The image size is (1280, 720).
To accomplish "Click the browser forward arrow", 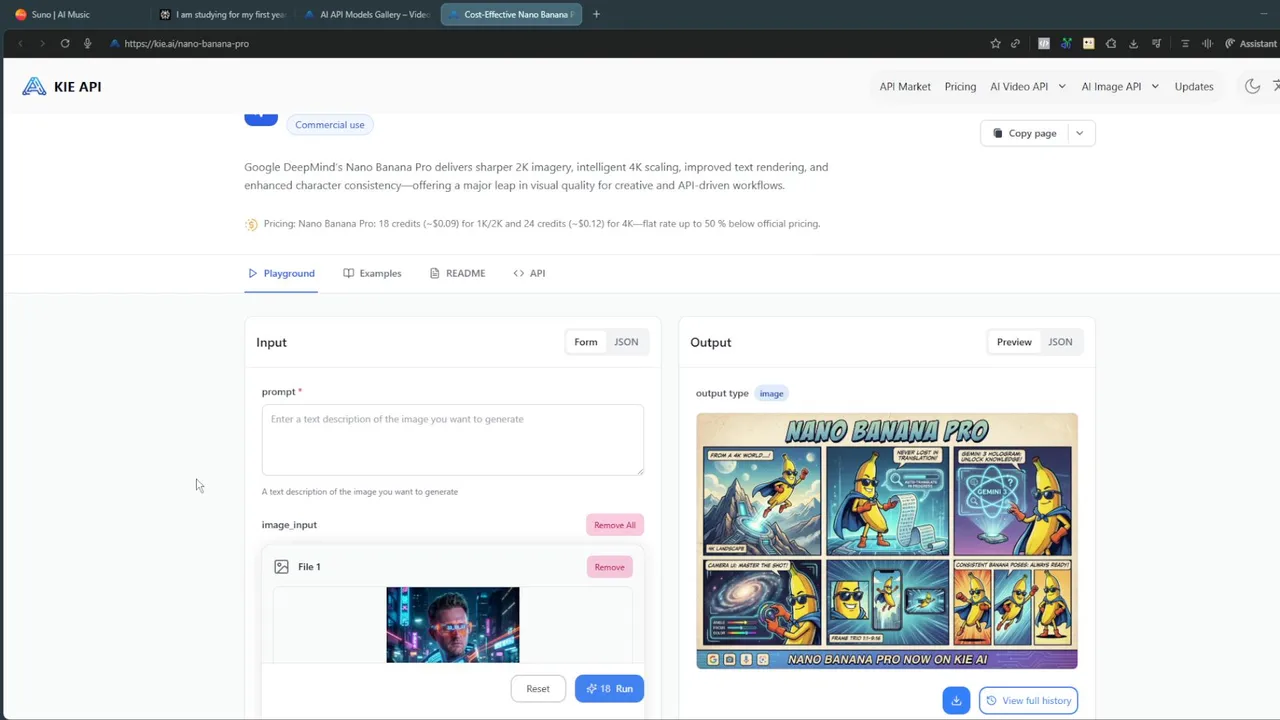I will coord(42,44).
